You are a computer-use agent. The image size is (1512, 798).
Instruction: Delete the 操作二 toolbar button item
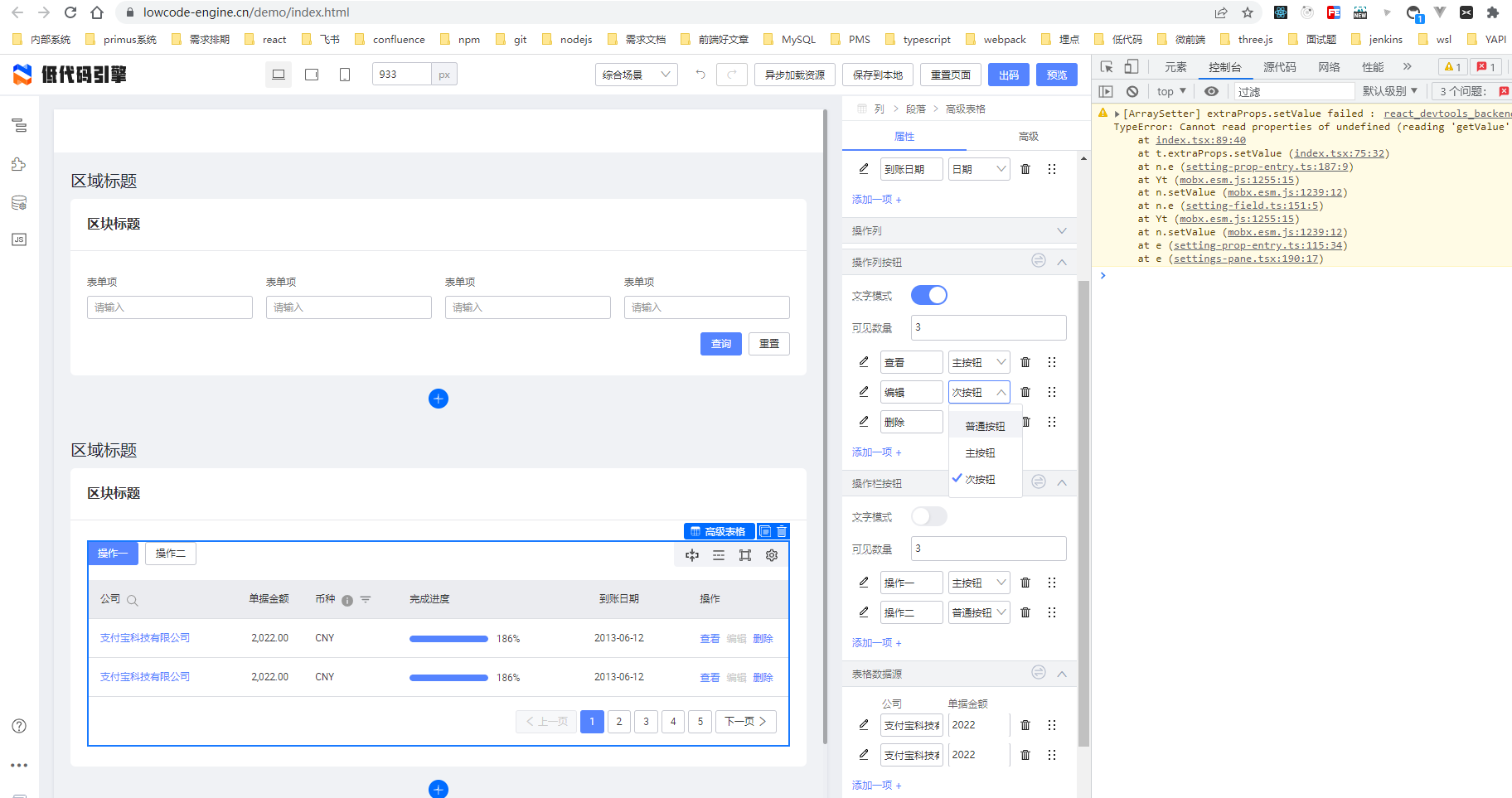pyautogui.click(x=1025, y=612)
